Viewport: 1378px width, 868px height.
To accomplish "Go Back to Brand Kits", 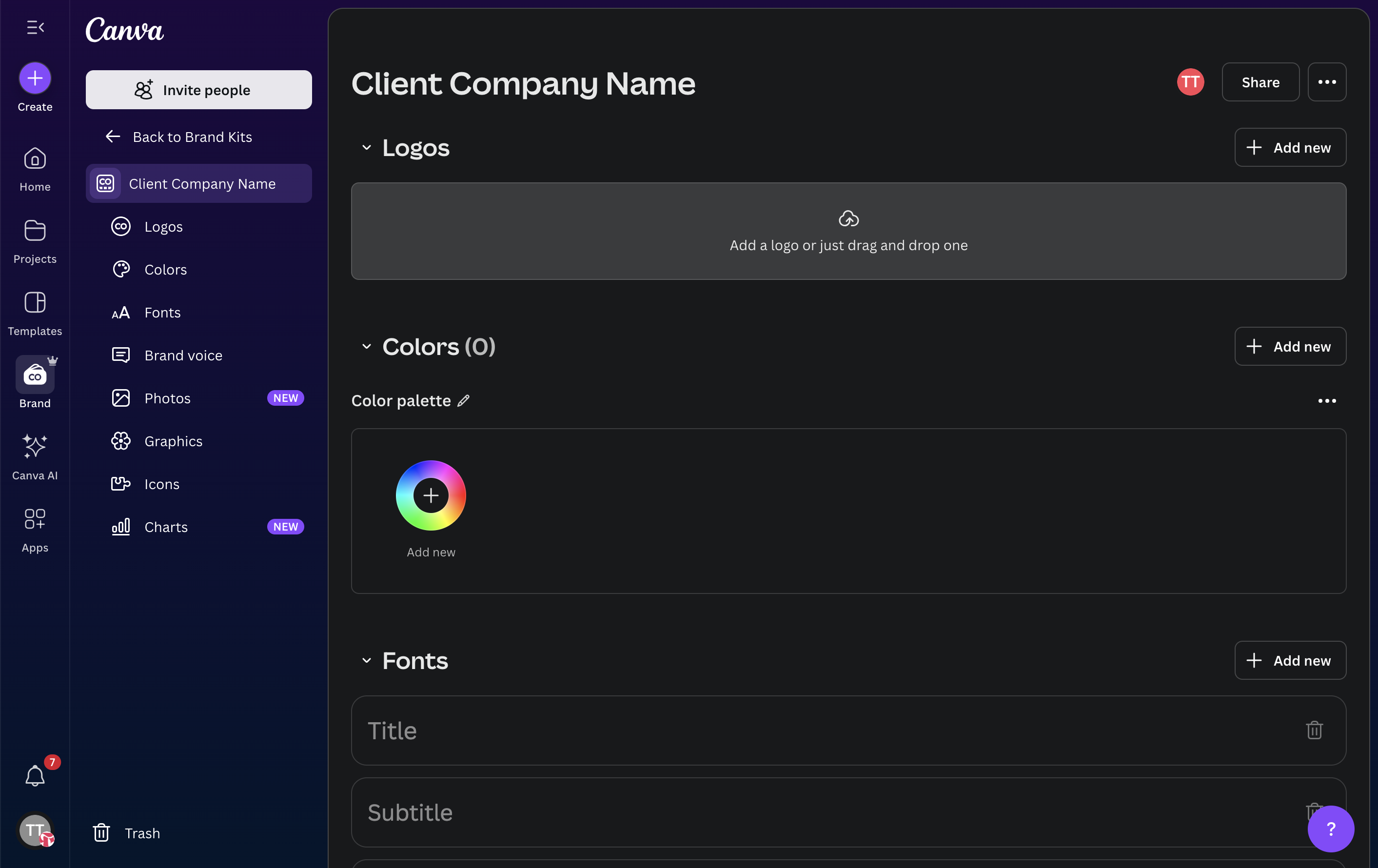I will click(178, 137).
